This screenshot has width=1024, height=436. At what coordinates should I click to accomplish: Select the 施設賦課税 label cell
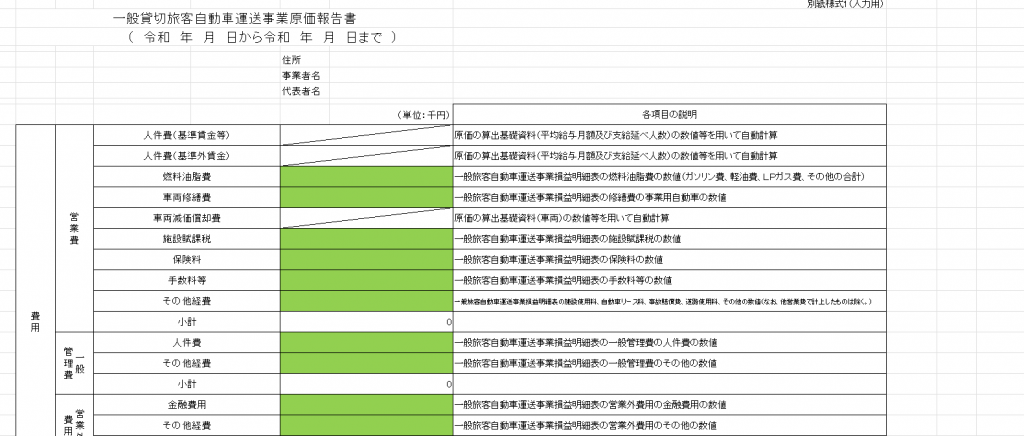pos(187,239)
